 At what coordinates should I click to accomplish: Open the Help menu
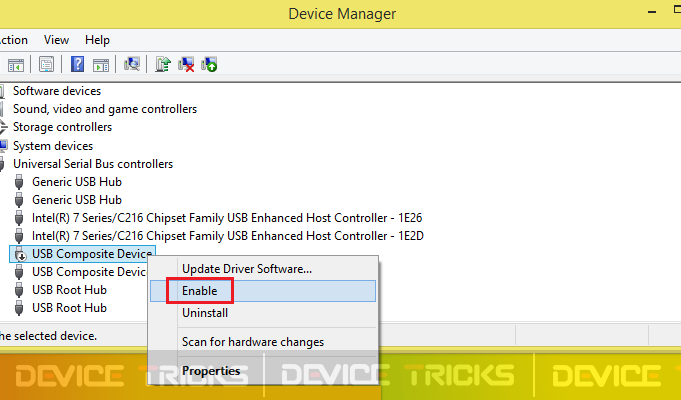click(x=97, y=40)
